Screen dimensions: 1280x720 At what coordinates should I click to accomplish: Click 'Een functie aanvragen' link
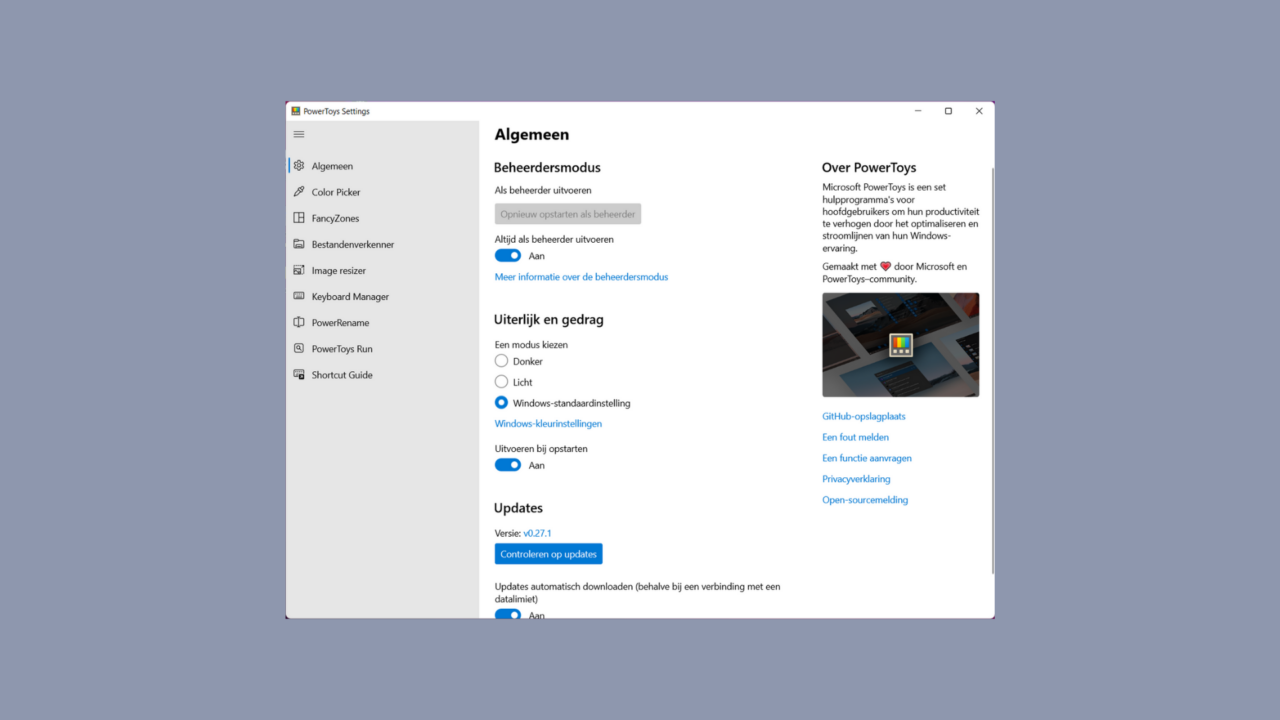pos(867,458)
